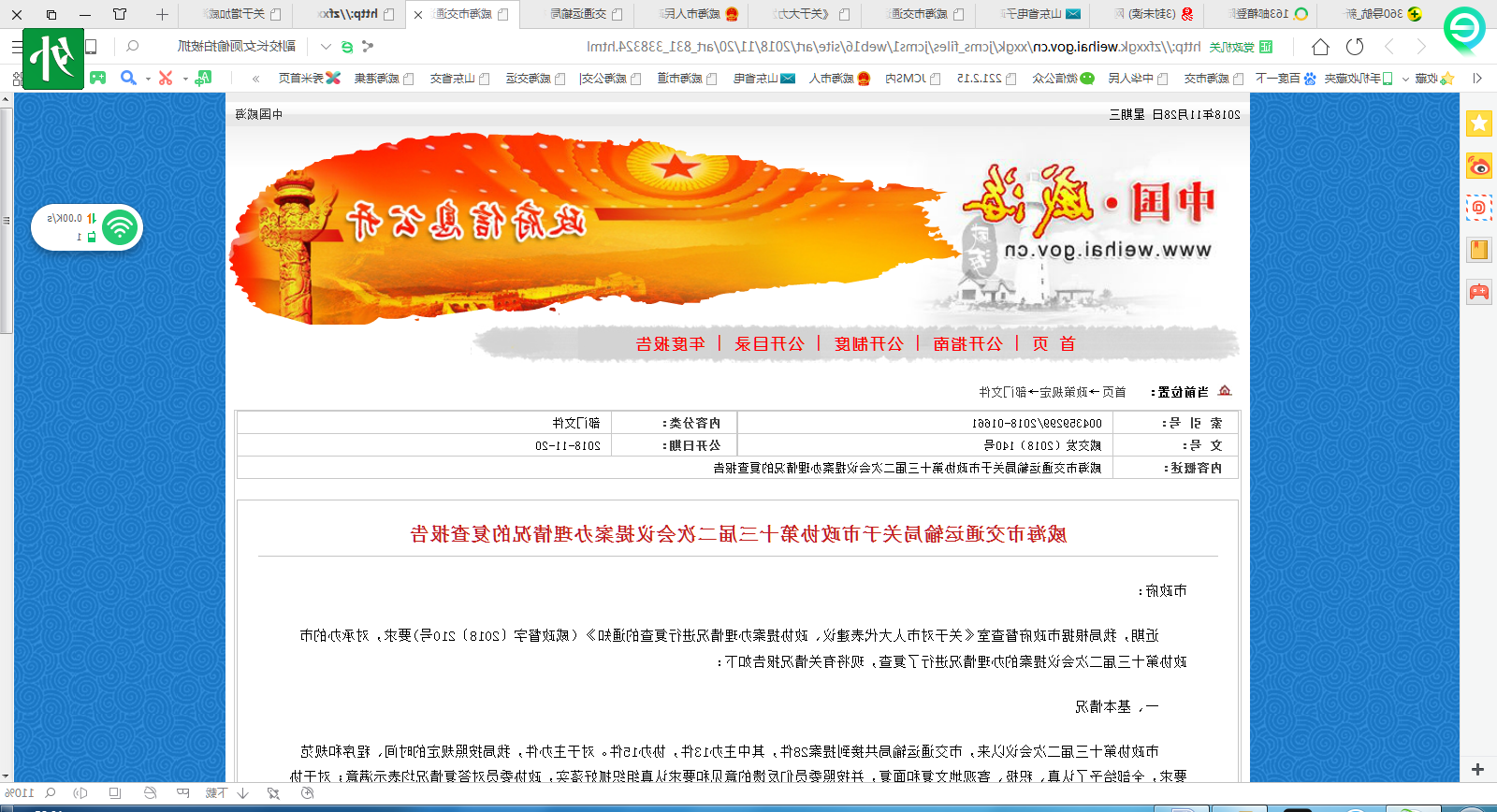Click 公开制度 in the red navigation menu

869,344
